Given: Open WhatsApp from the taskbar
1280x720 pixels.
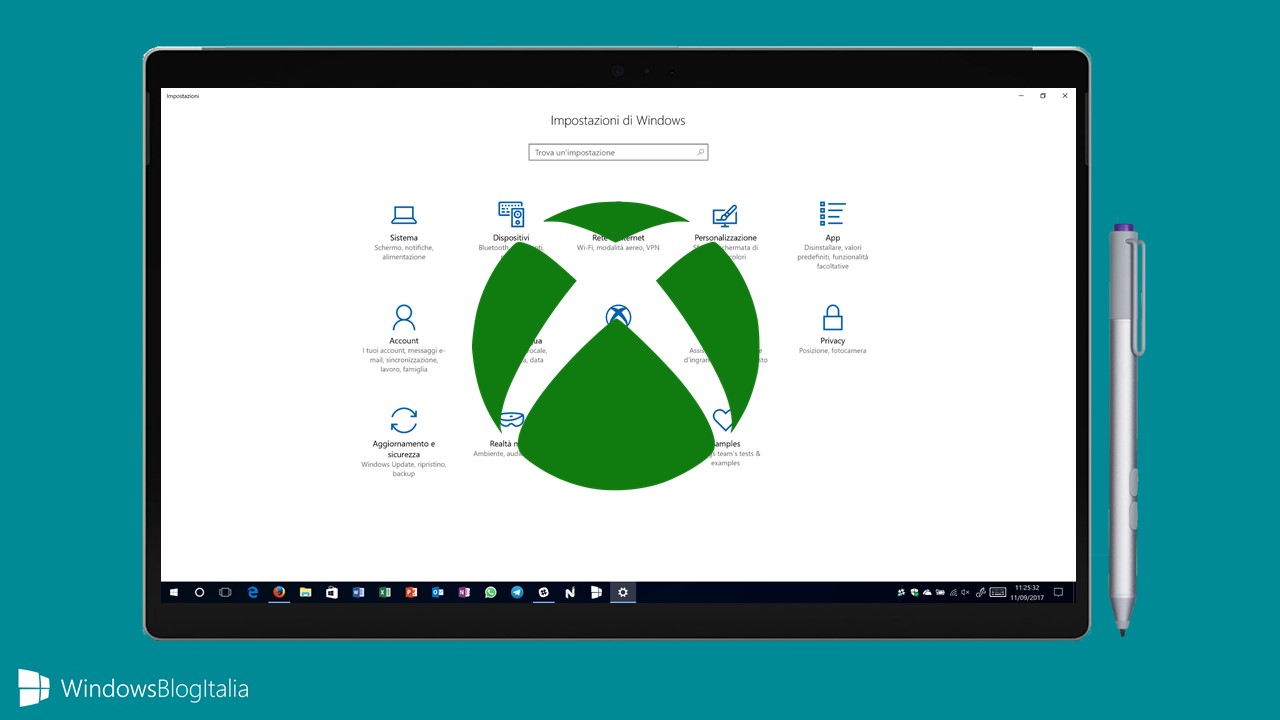Looking at the screenshot, I should [x=491, y=592].
